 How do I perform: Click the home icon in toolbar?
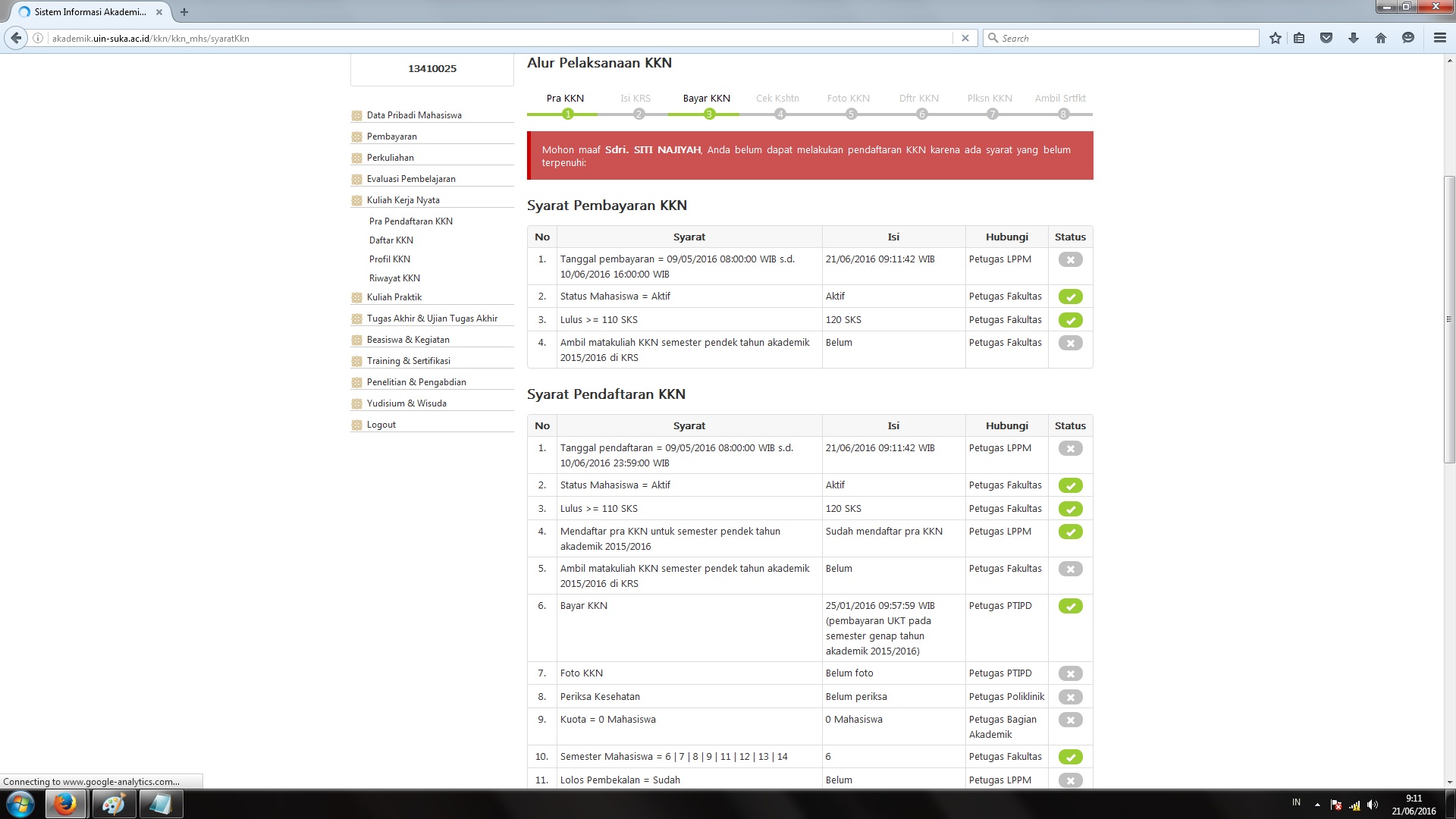click(1381, 38)
